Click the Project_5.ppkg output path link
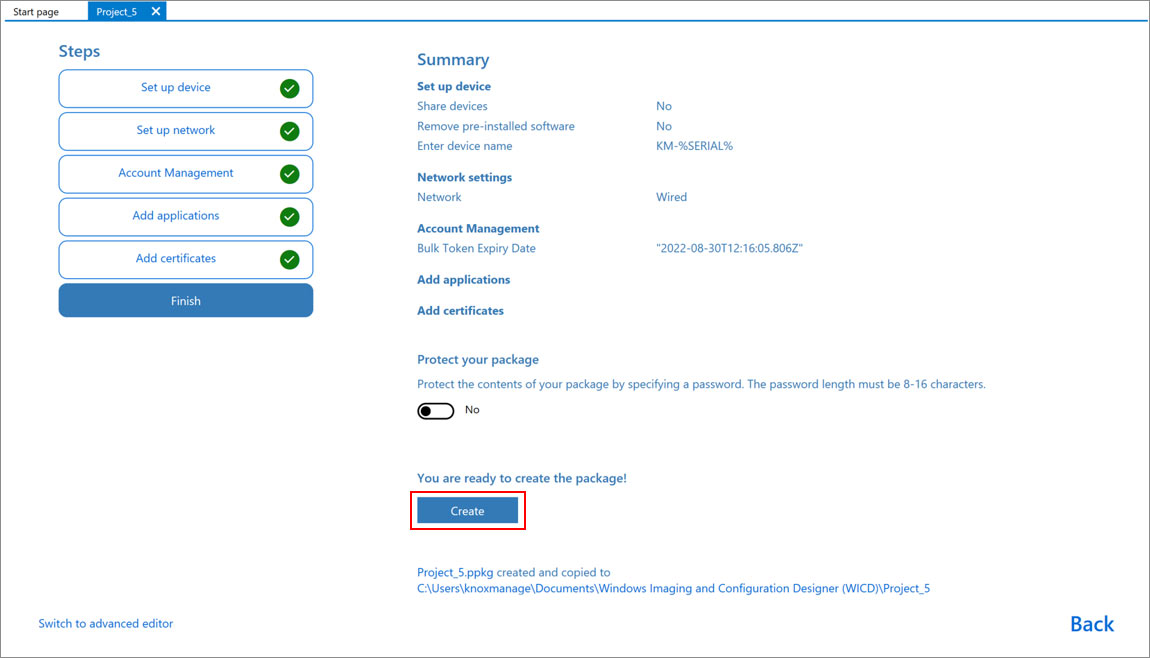 (673, 580)
